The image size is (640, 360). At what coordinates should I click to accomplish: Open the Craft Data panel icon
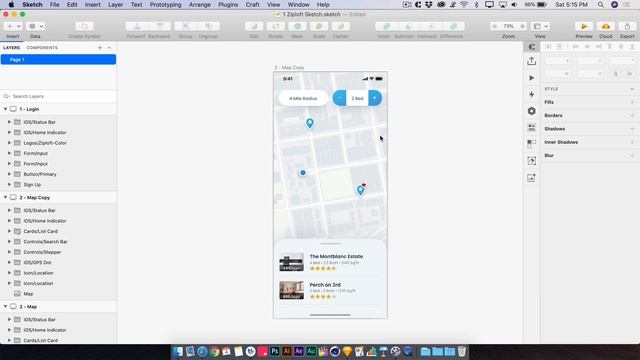531,128
